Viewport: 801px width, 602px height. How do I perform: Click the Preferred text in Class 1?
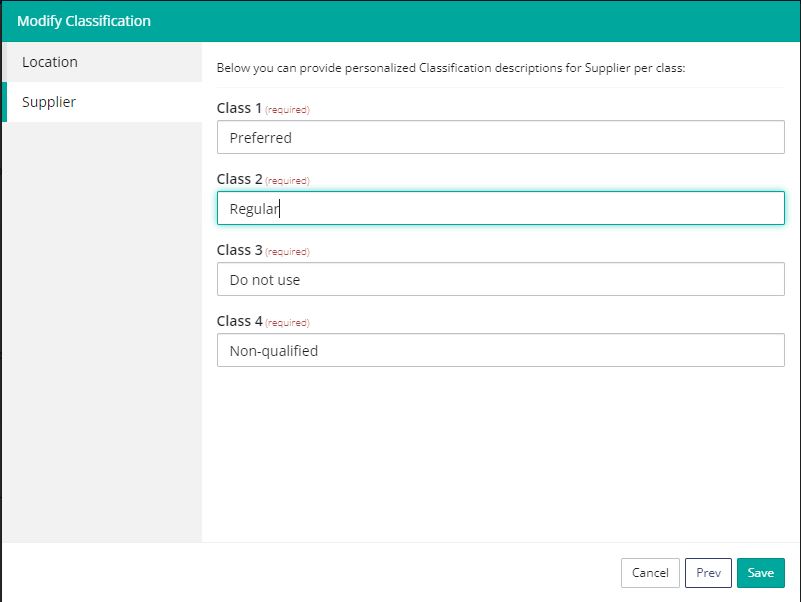(255, 137)
